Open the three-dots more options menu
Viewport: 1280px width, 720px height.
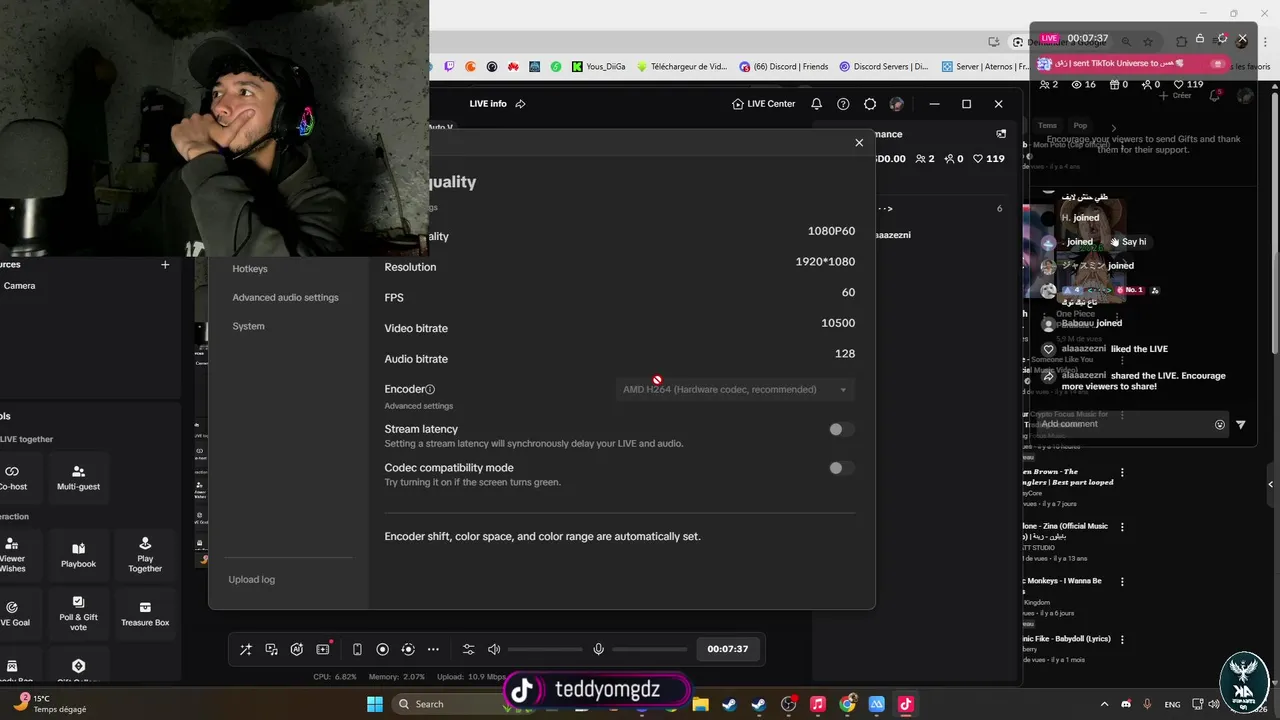pos(433,649)
